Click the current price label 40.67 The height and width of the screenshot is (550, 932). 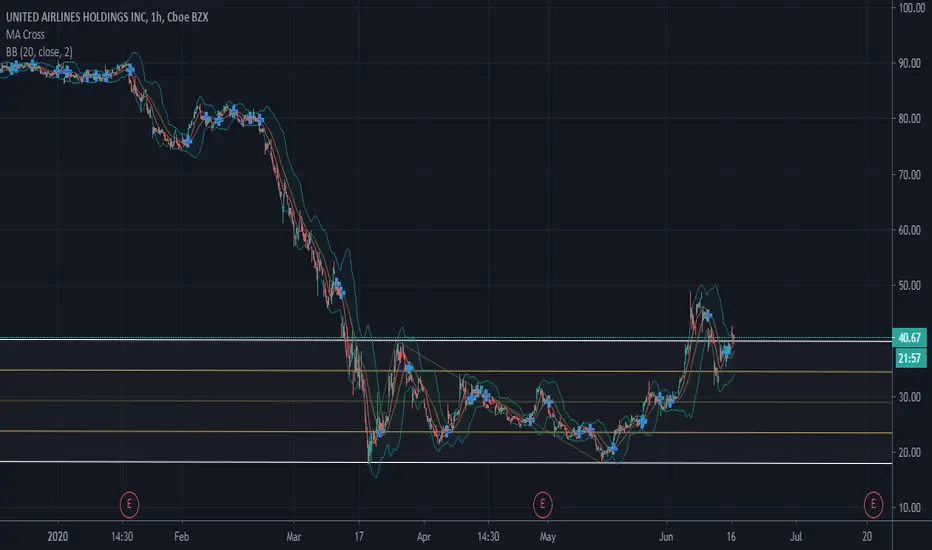[909, 338]
